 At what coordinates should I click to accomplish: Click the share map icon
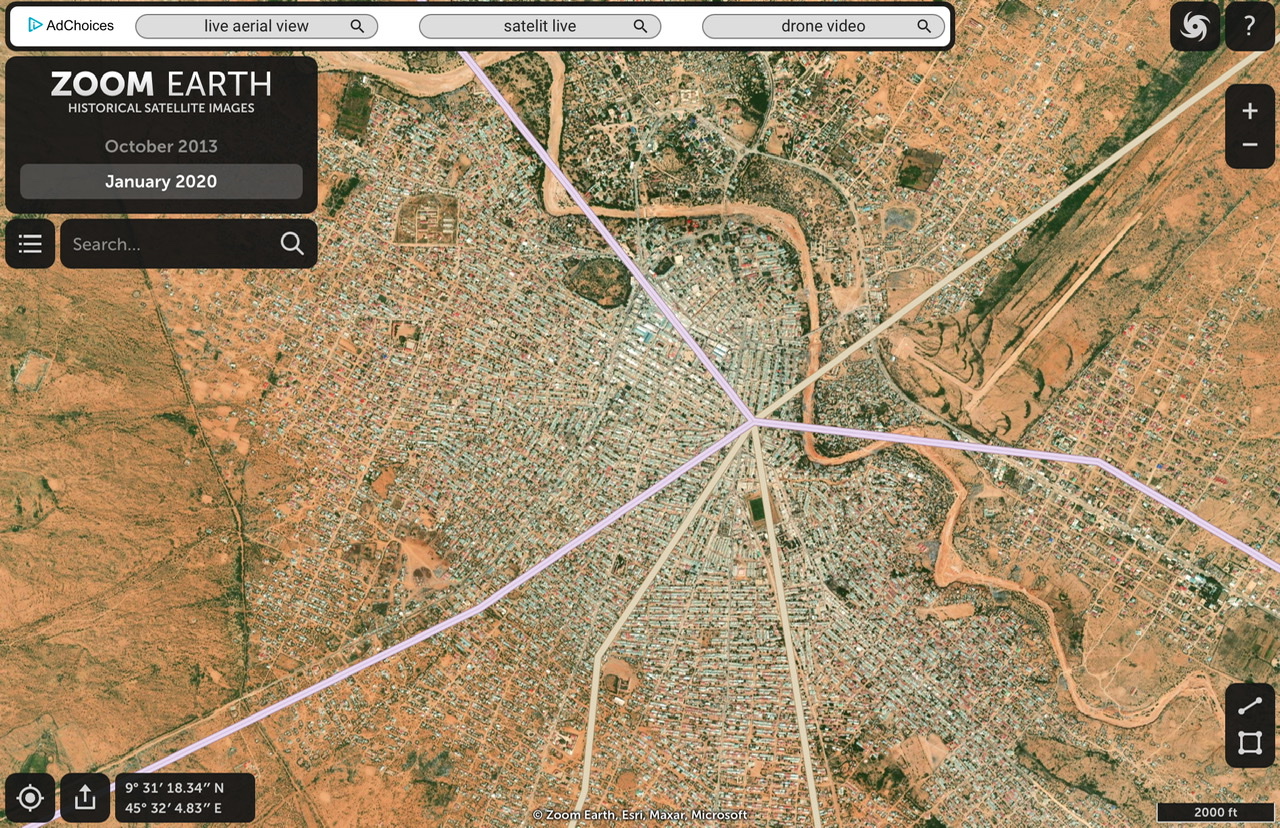click(85, 797)
